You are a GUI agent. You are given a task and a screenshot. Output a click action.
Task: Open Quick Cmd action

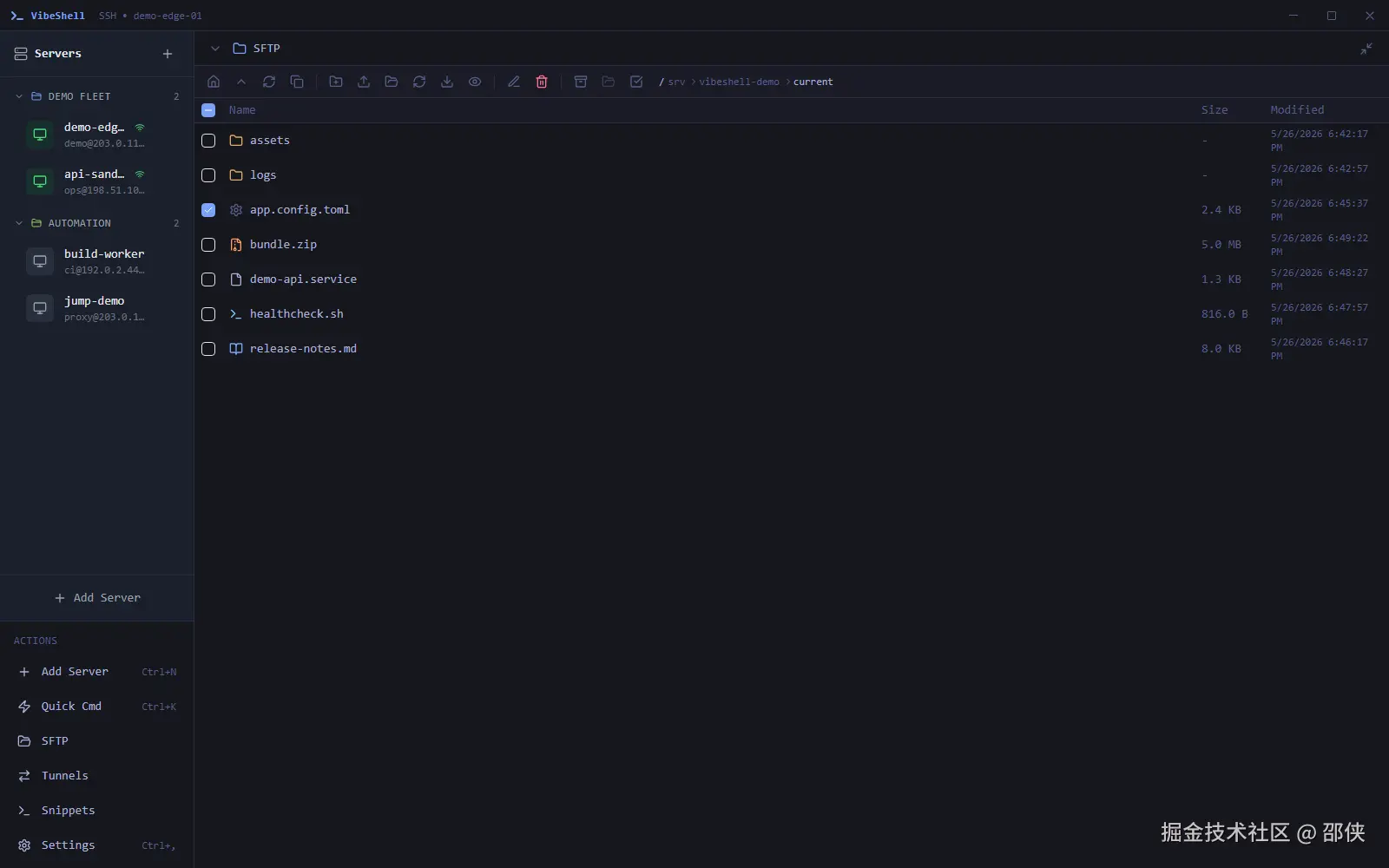click(x=96, y=707)
